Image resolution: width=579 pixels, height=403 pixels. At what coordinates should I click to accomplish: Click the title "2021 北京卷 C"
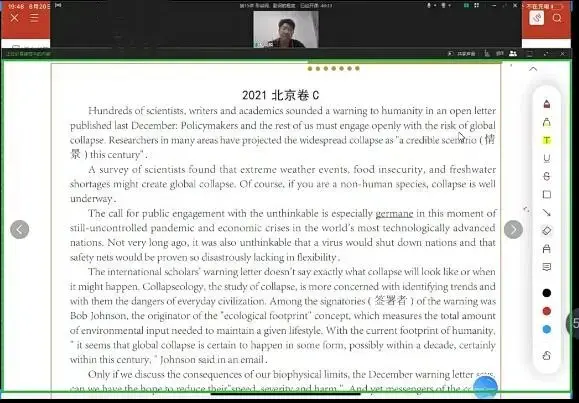tap(280, 95)
